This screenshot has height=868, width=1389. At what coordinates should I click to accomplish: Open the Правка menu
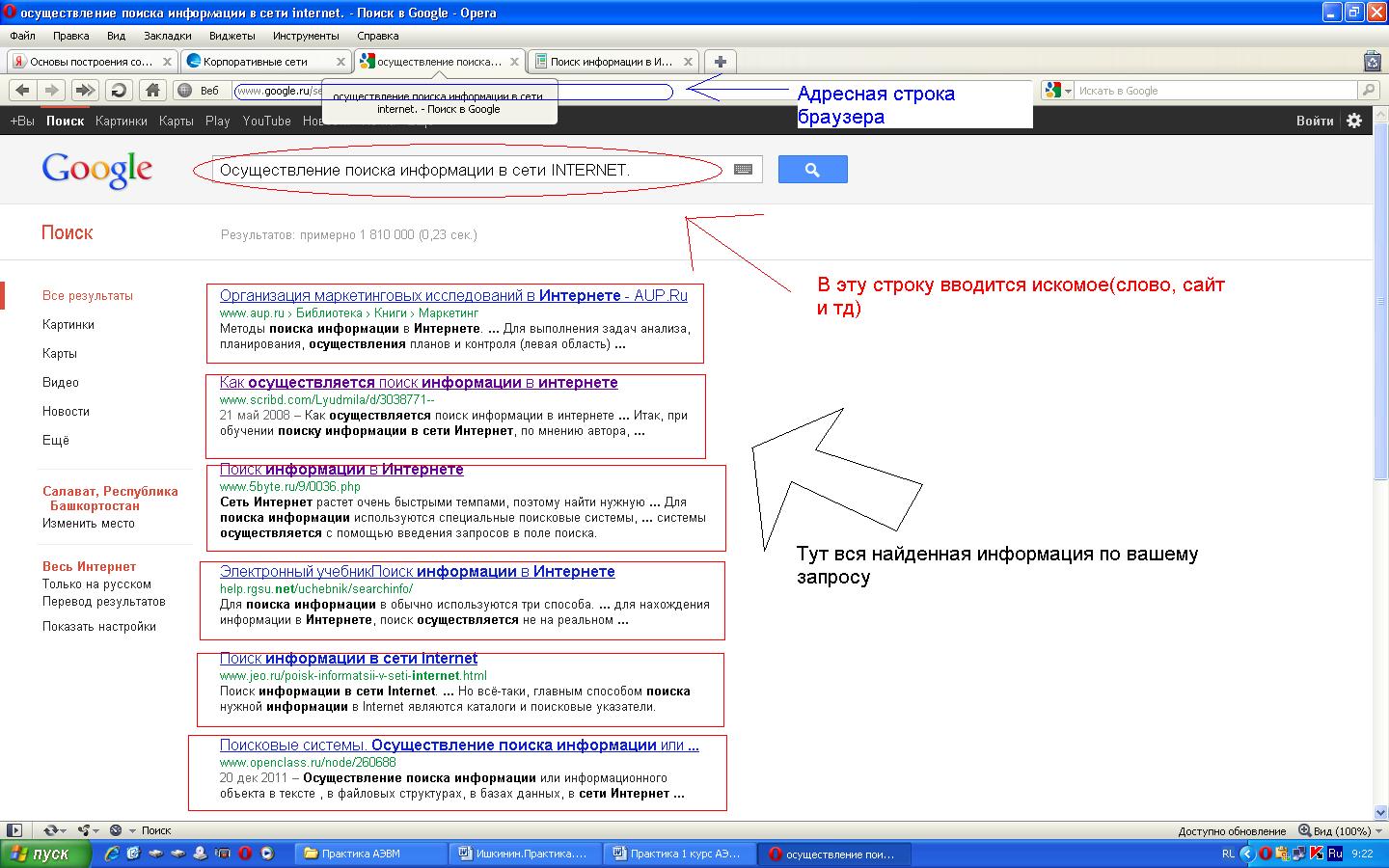pos(71,36)
